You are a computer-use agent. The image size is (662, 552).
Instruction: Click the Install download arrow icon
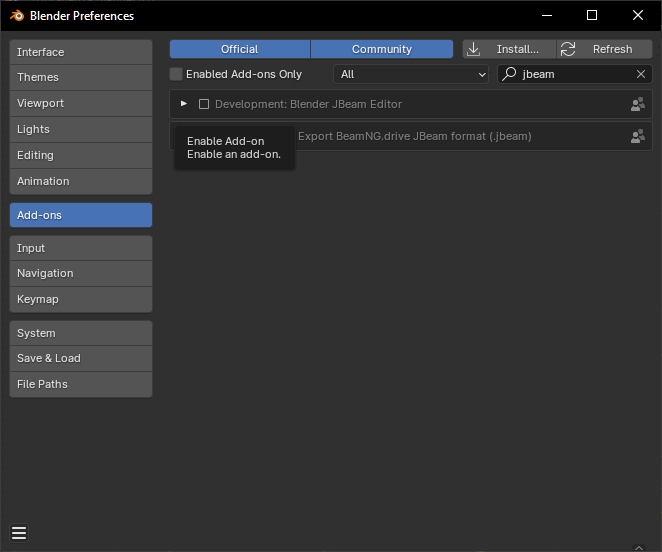click(474, 49)
